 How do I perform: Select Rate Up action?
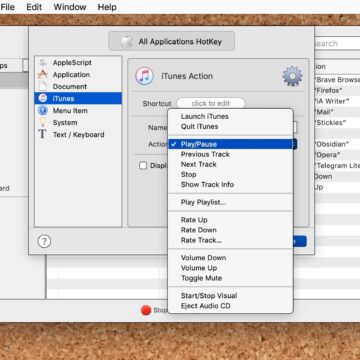pyautogui.click(x=230, y=220)
